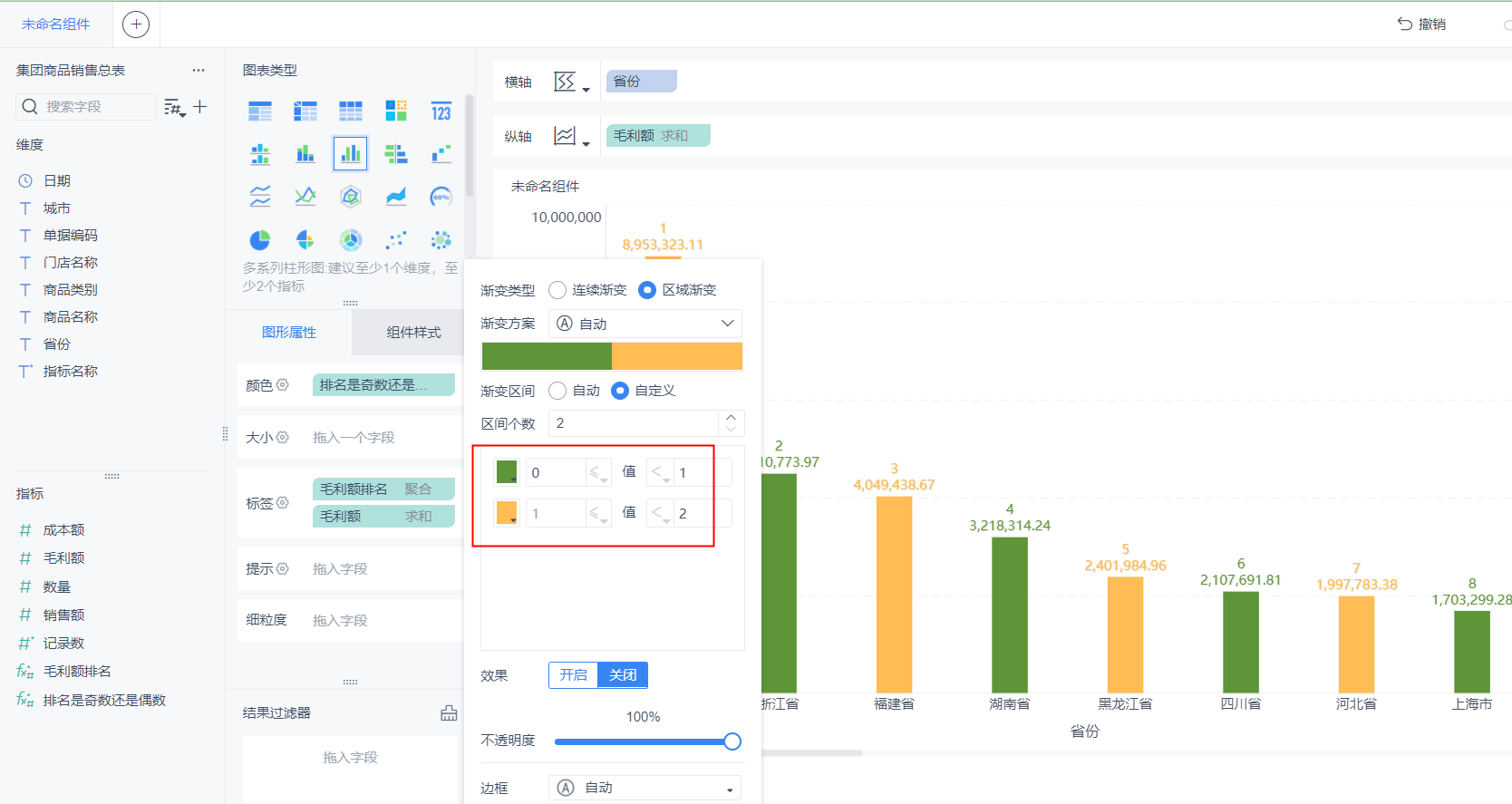Click the 毛利额 求和 label field
Screen dimensions: 1512x804
pyautogui.click(x=383, y=517)
